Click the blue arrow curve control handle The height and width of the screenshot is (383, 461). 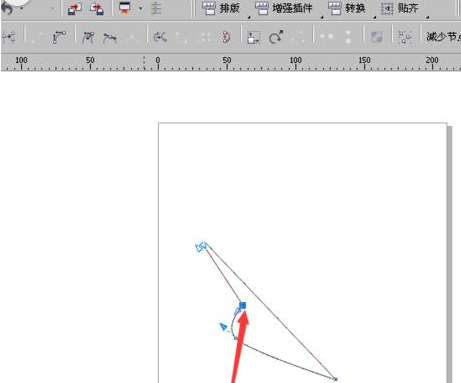click(x=223, y=327)
